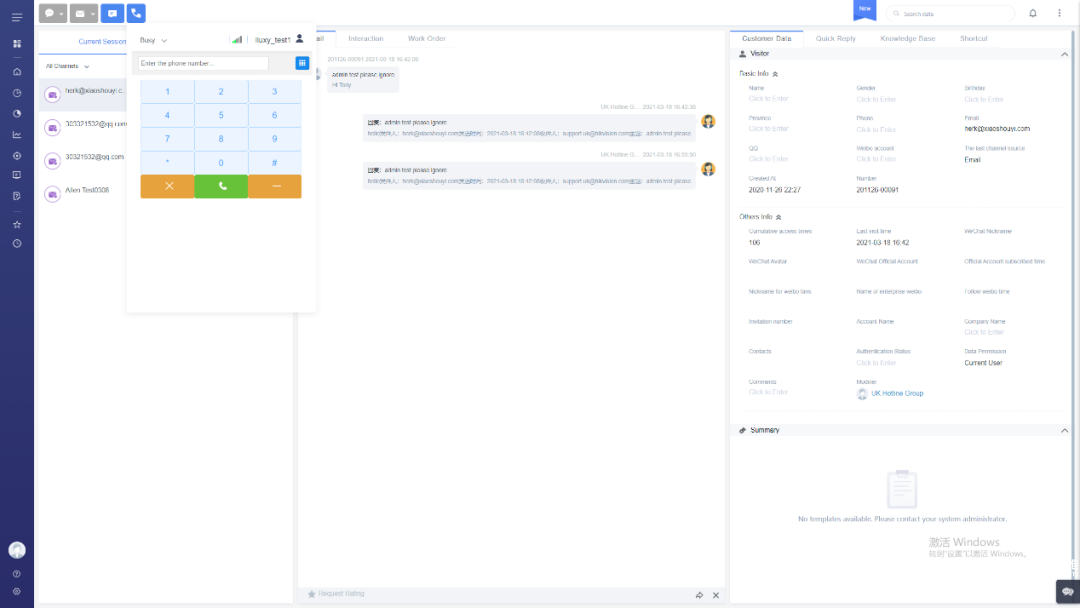Open the Busy status dropdown
The width and height of the screenshot is (1080, 608).
click(x=154, y=40)
